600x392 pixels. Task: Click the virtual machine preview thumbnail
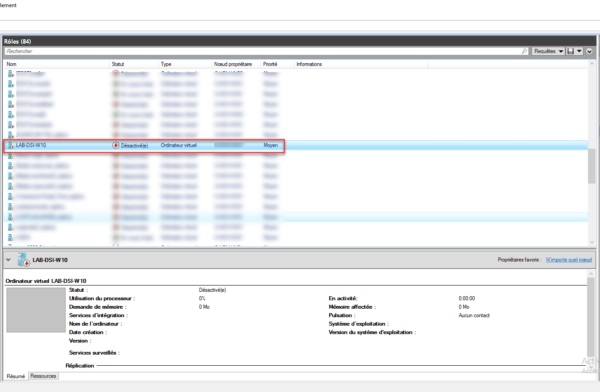tap(36, 310)
